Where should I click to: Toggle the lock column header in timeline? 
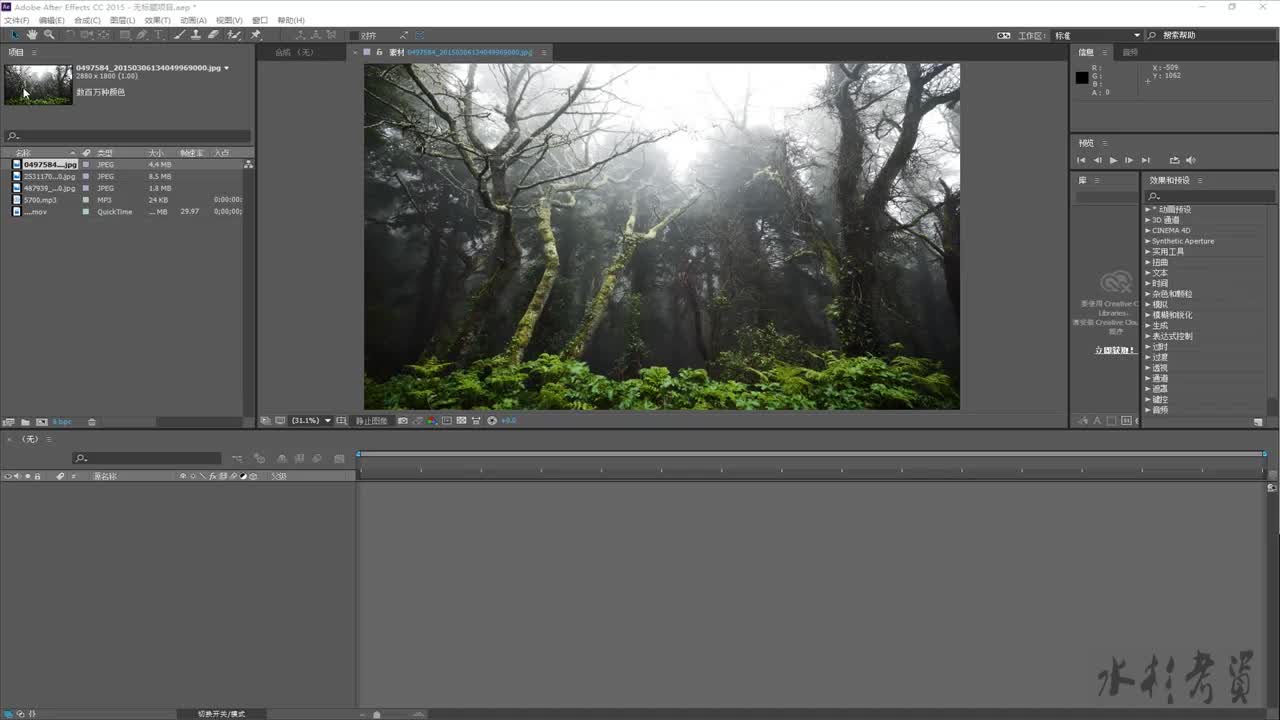coord(37,476)
